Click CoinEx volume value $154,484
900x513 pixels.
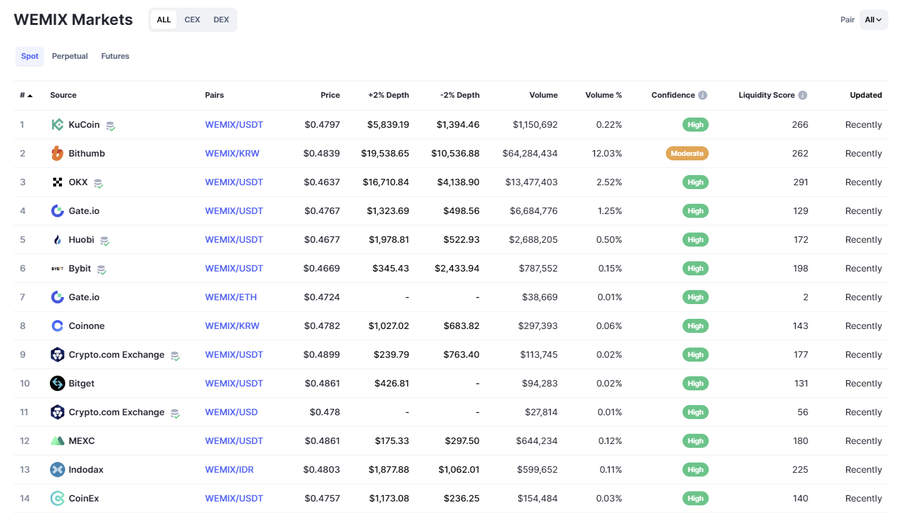537,498
